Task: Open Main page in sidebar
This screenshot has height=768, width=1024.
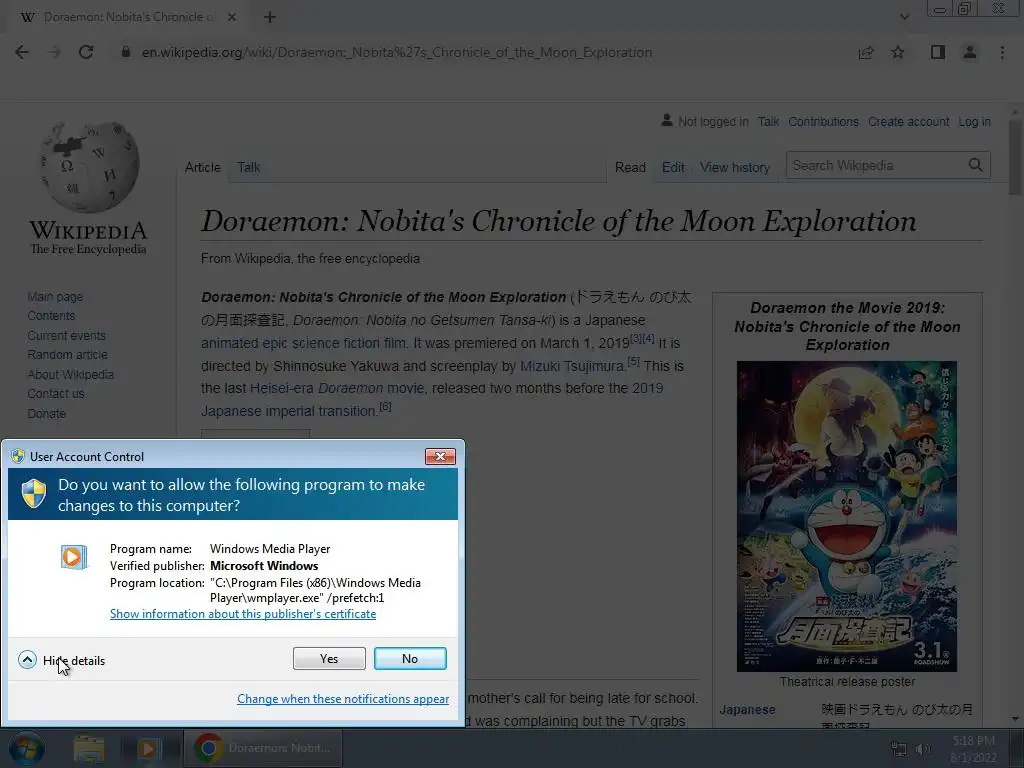Action: 55,296
